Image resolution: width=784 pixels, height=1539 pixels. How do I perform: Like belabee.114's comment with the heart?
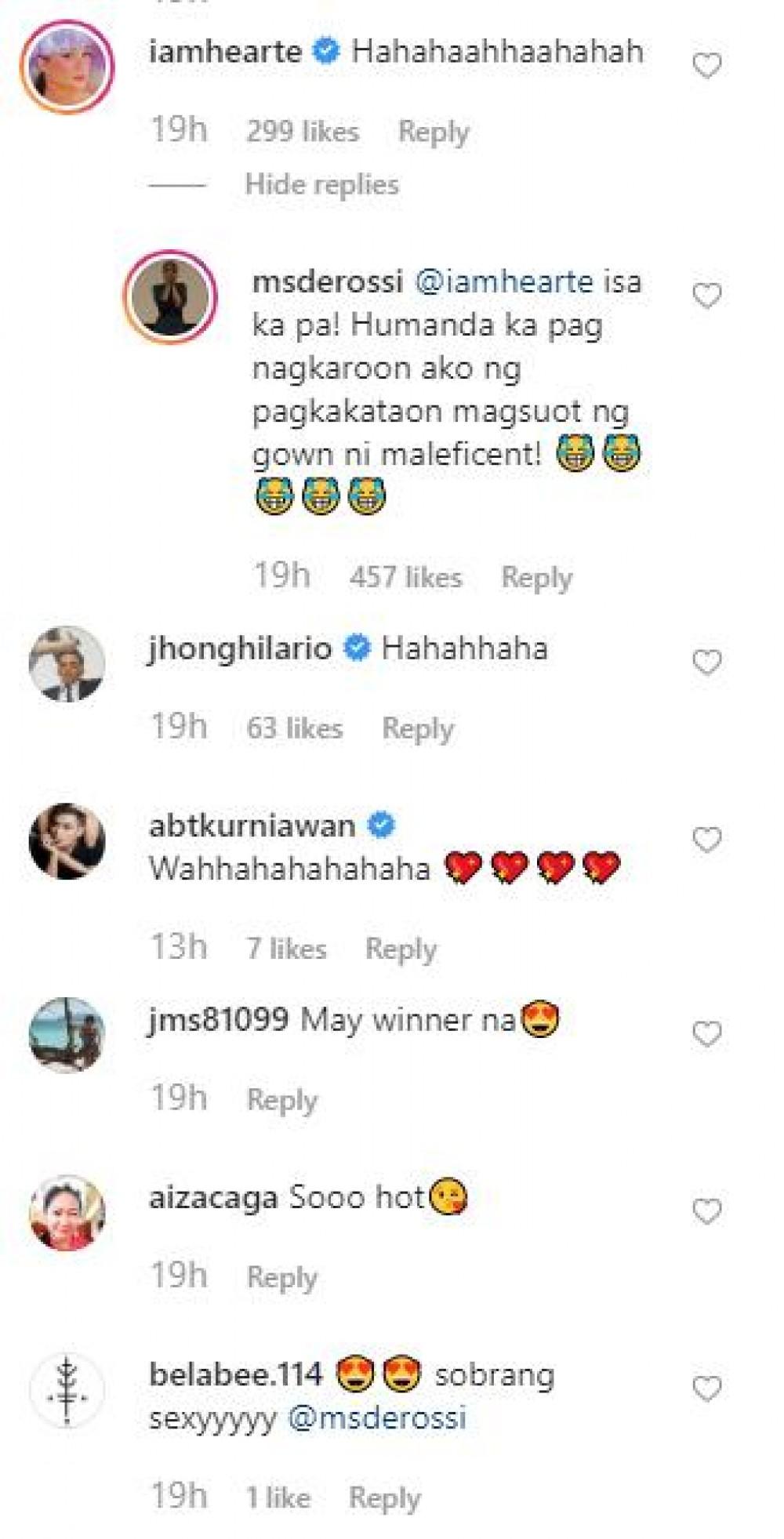(707, 1389)
